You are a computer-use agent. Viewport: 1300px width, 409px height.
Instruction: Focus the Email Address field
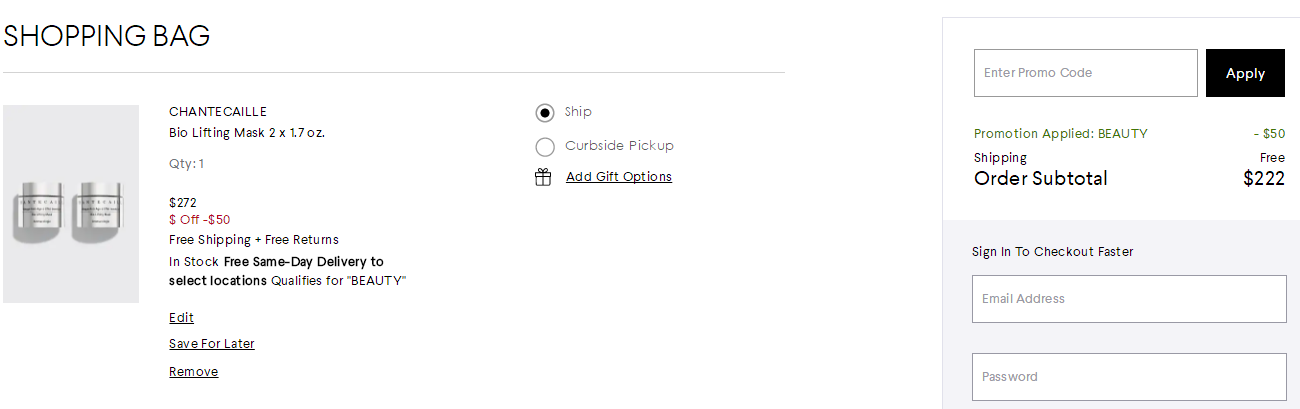pos(1129,299)
